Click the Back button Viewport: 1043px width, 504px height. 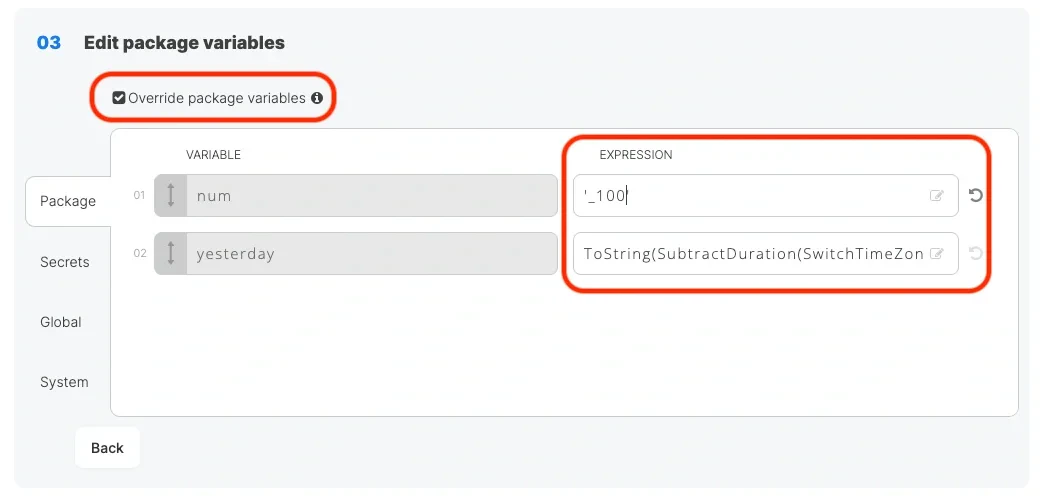pyautogui.click(x=107, y=448)
